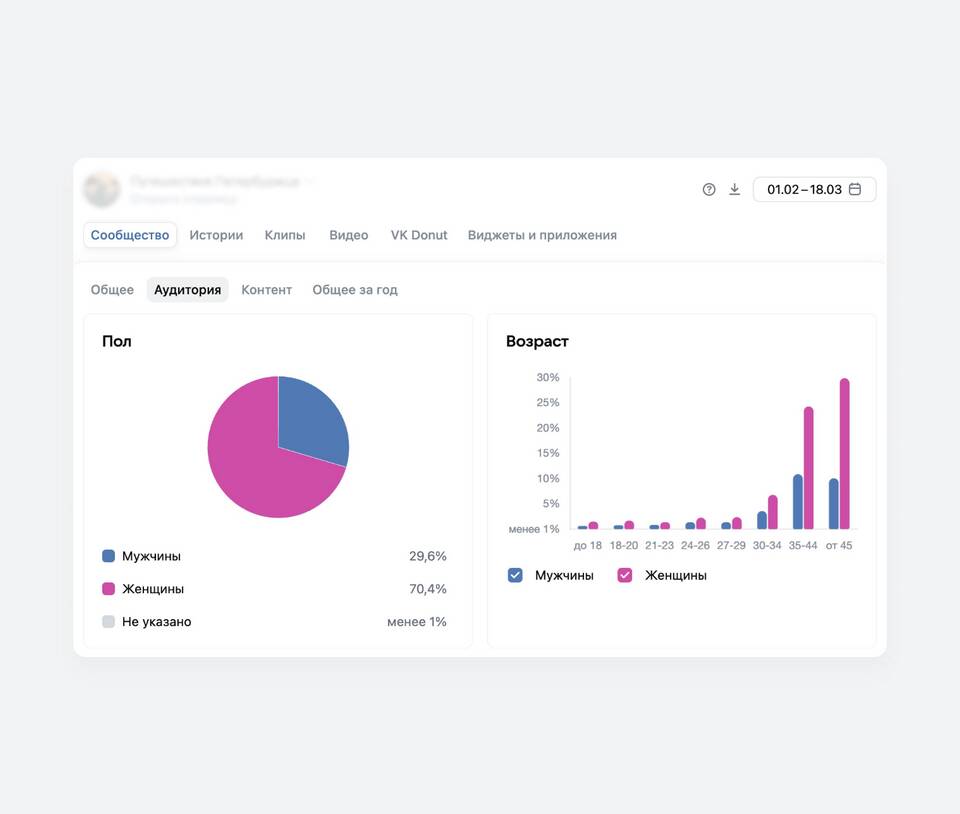Open date range picker 01.02–18.03
The height and width of the screenshot is (814, 960).
(x=814, y=189)
